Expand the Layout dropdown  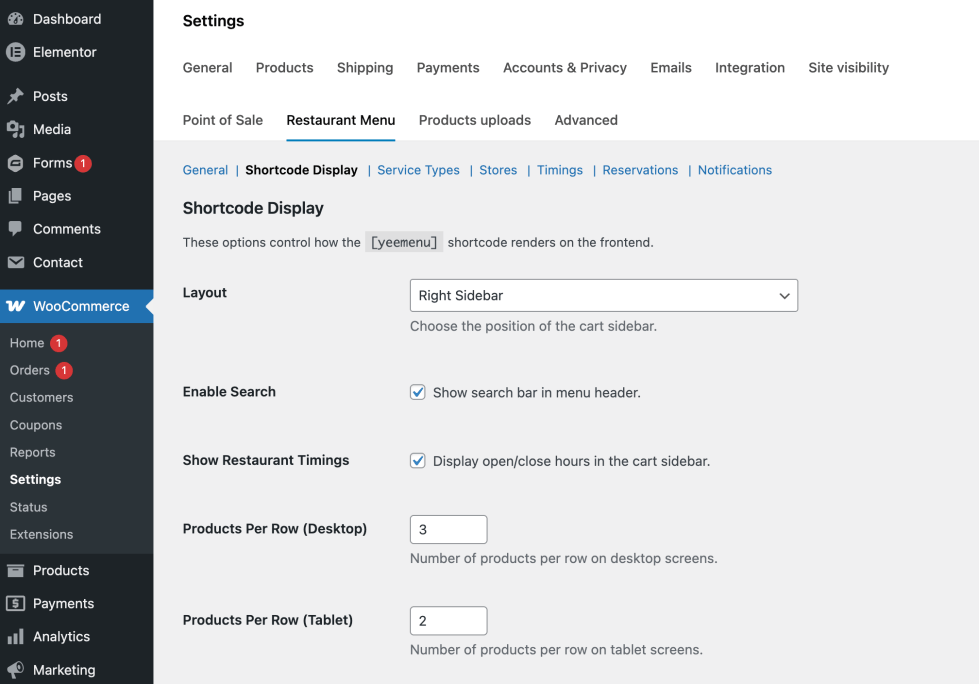pos(603,296)
